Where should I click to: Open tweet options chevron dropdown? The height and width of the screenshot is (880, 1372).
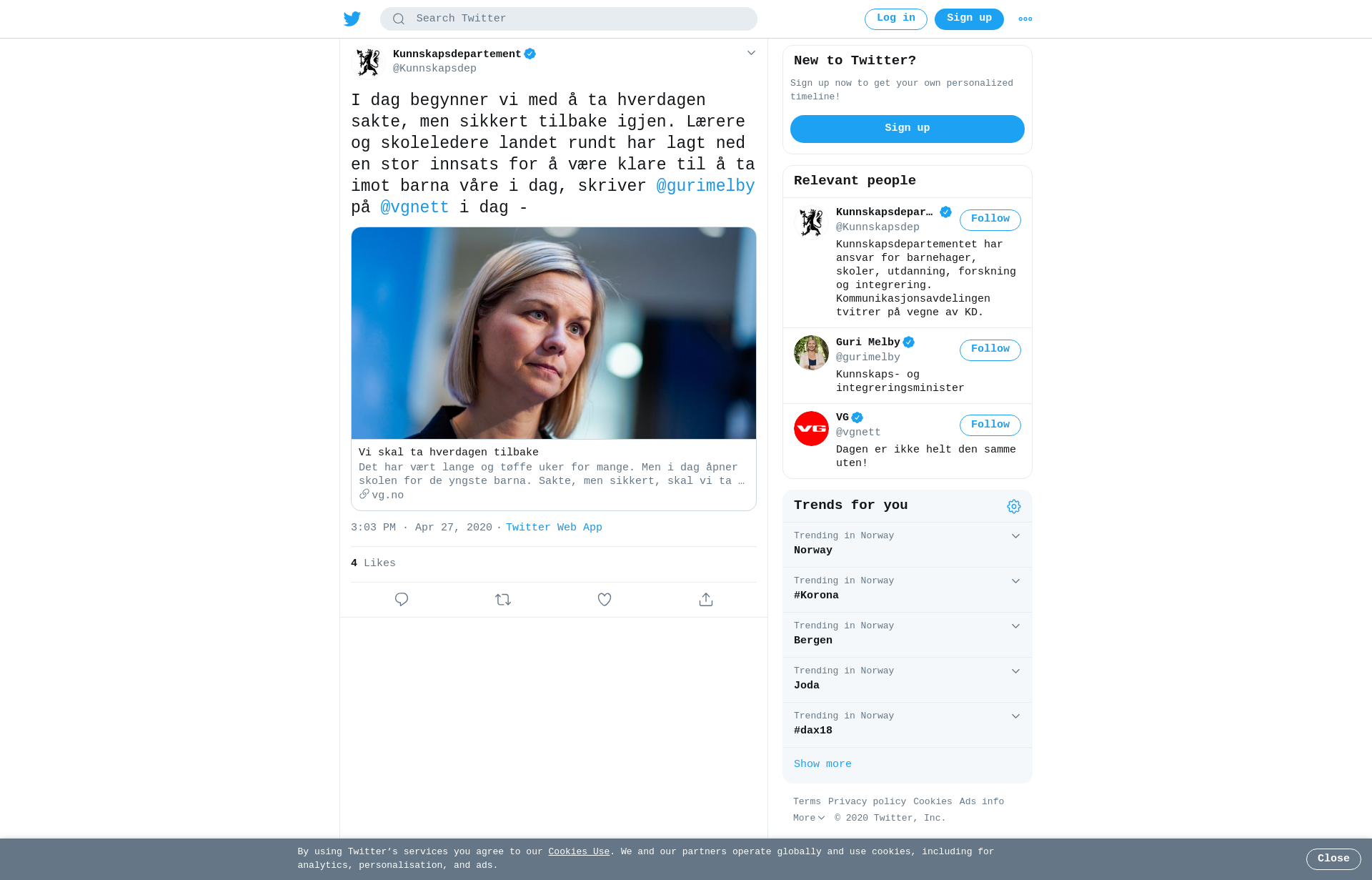pyautogui.click(x=751, y=53)
